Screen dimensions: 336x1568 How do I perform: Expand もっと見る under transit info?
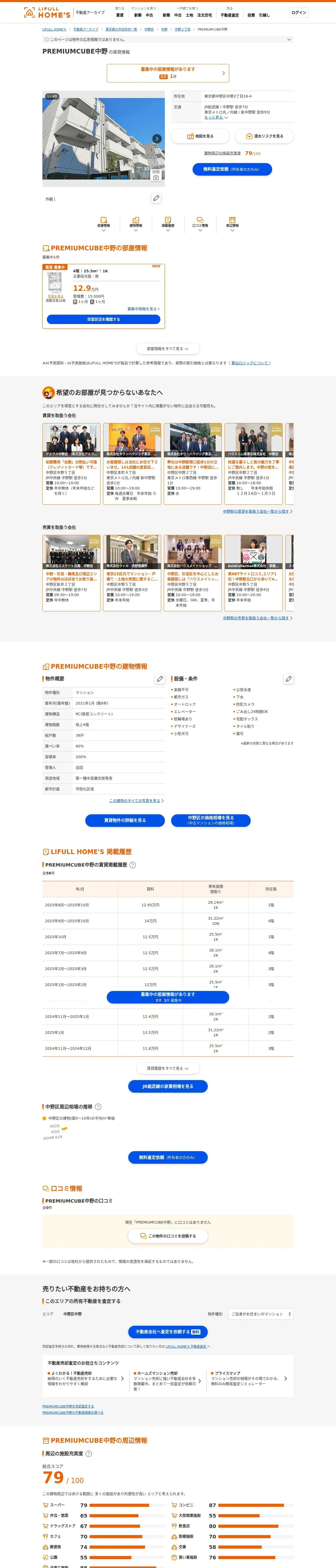click(216, 118)
